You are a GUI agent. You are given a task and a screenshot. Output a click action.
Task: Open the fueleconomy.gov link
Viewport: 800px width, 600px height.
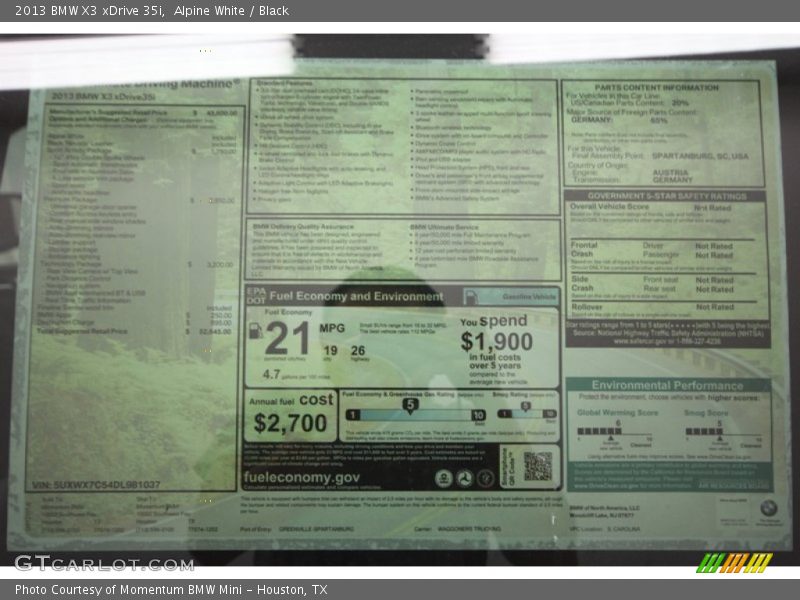tap(301, 478)
